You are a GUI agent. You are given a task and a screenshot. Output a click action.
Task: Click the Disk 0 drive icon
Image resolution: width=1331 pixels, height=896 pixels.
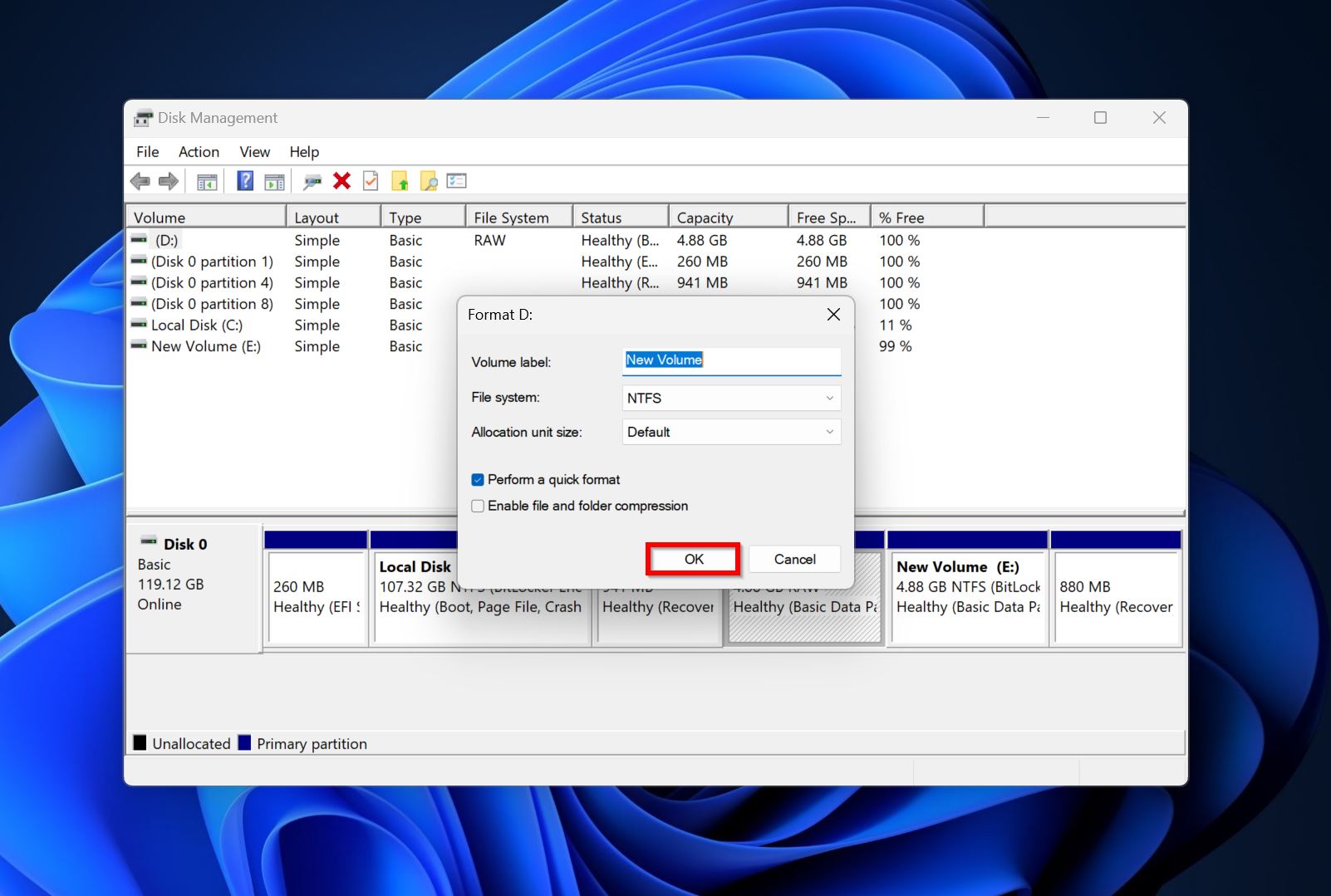click(x=149, y=541)
